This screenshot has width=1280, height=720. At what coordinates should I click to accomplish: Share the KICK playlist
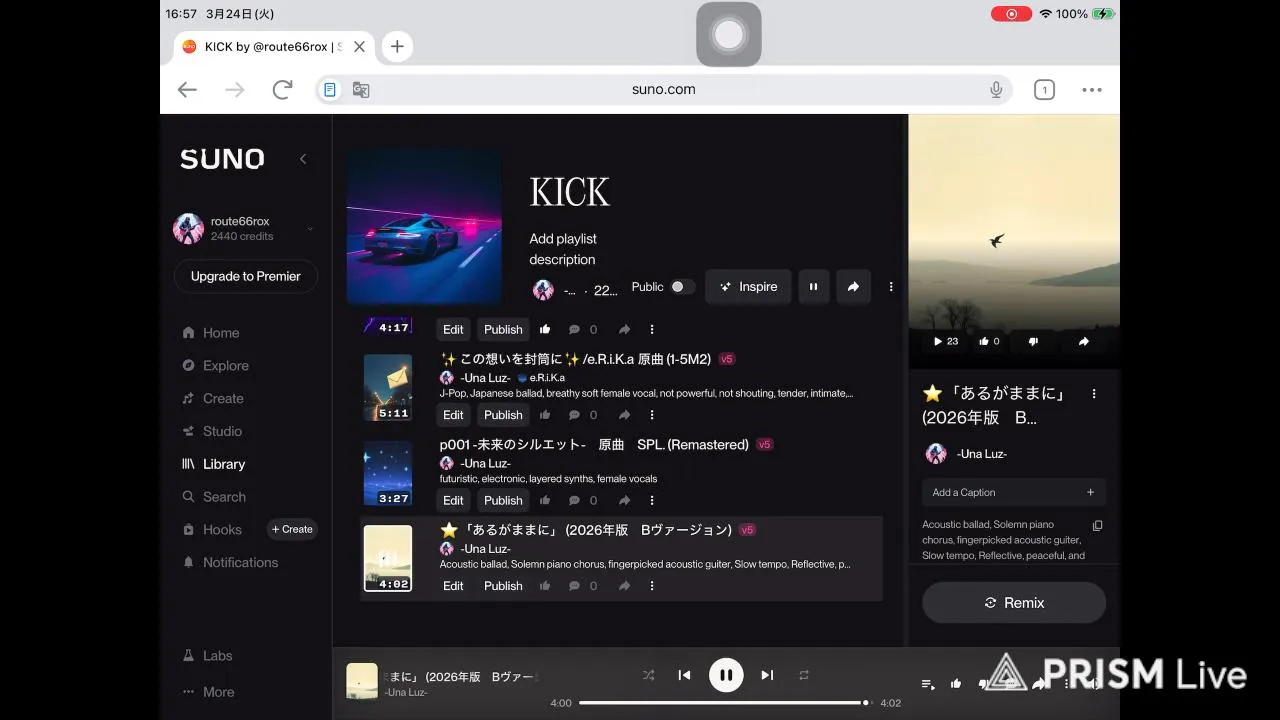click(853, 287)
